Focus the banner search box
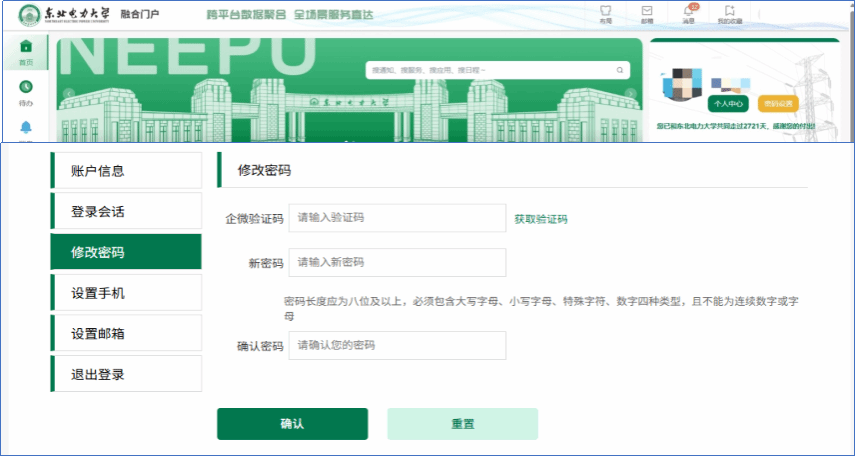Image resolution: width=856 pixels, height=456 pixels. [x=497, y=70]
